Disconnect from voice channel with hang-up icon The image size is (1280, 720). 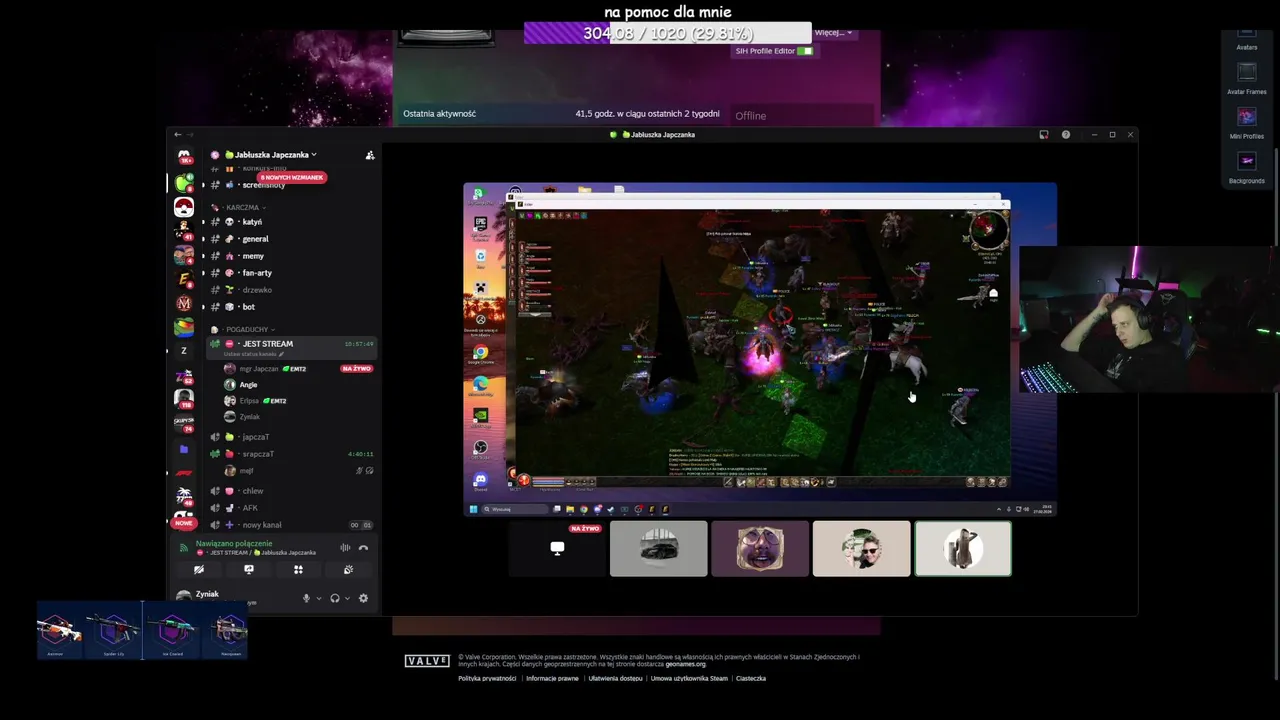point(363,547)
